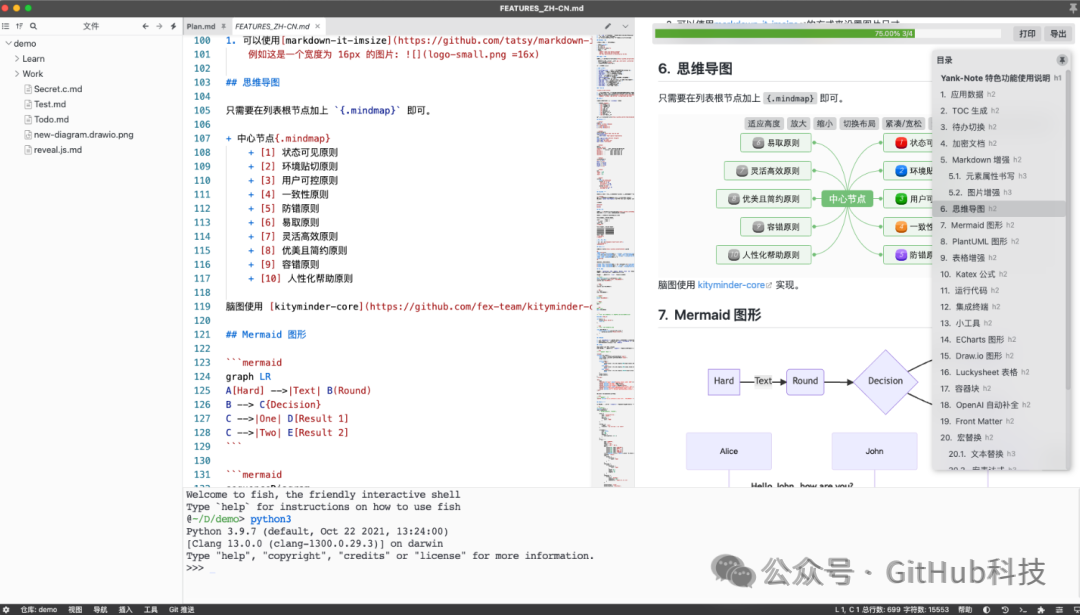
Task: Click the sort icon above the file tree
Action: [19, 26]
